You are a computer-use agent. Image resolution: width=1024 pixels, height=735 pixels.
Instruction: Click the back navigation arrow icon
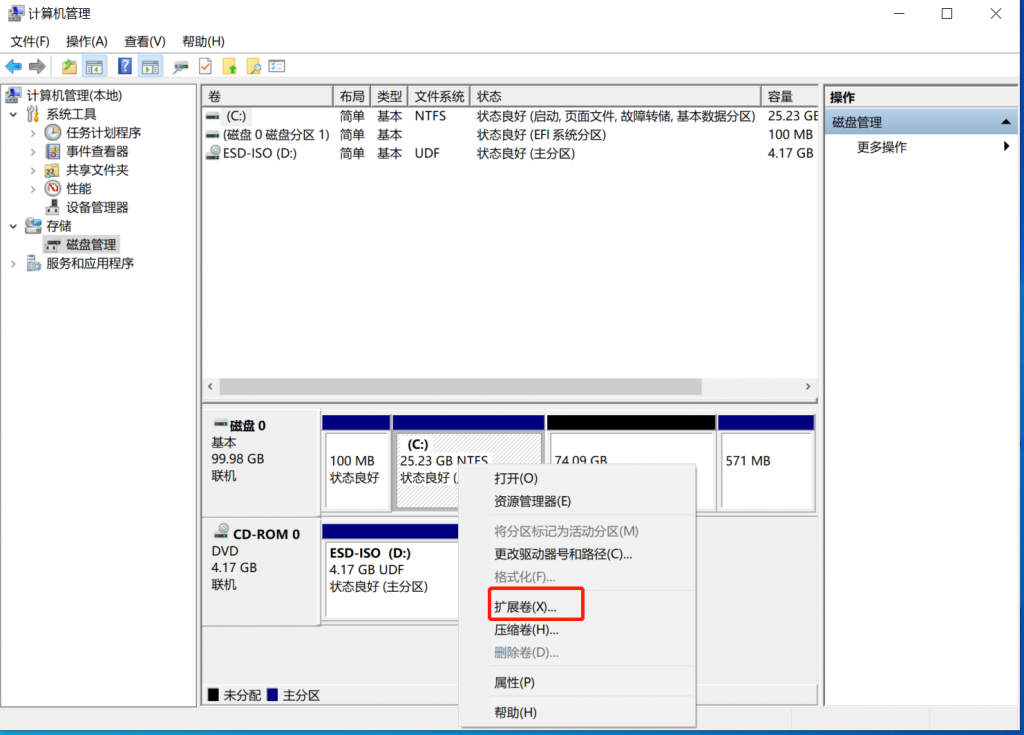(x=12, y=66)
